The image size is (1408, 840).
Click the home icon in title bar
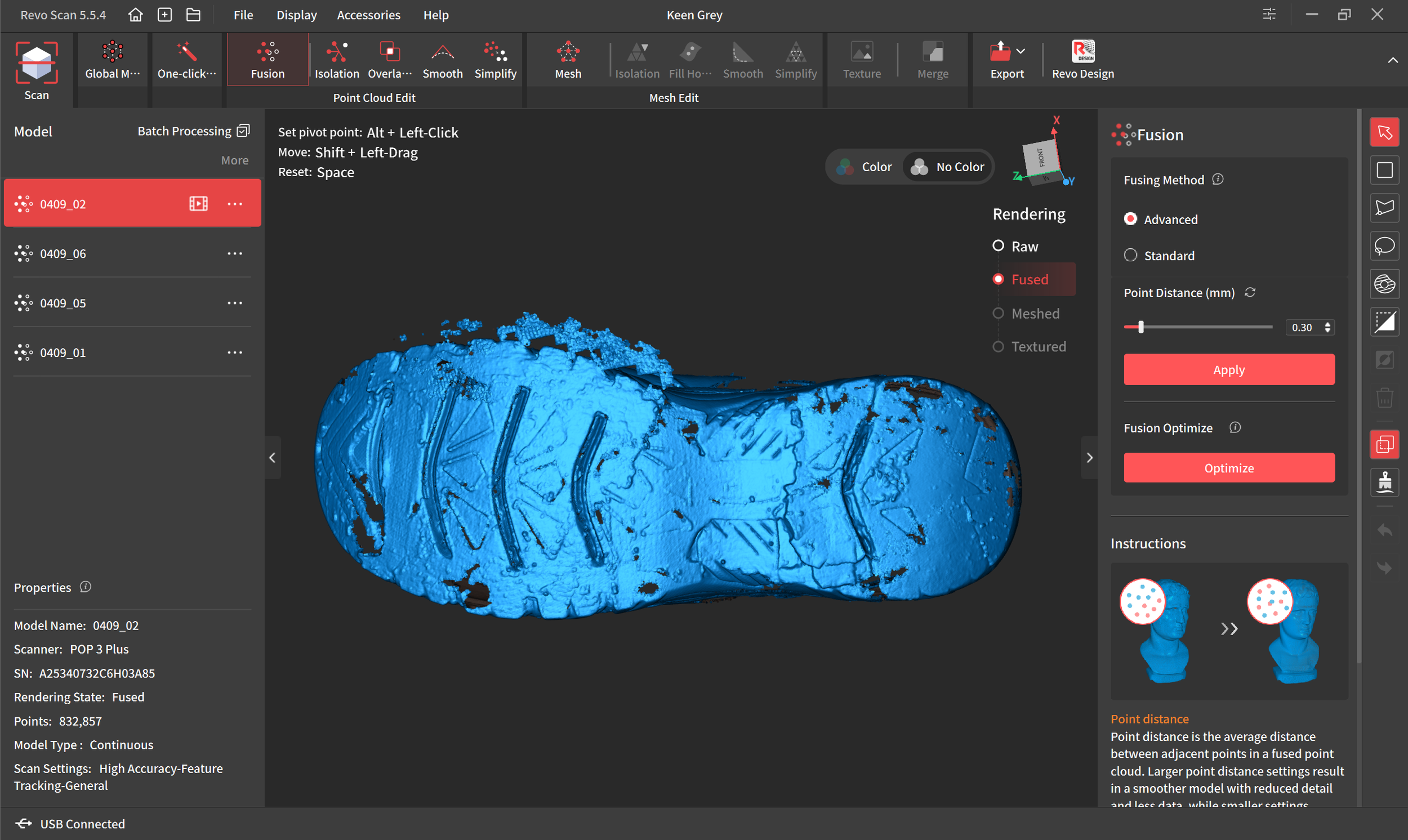point(135,15)
